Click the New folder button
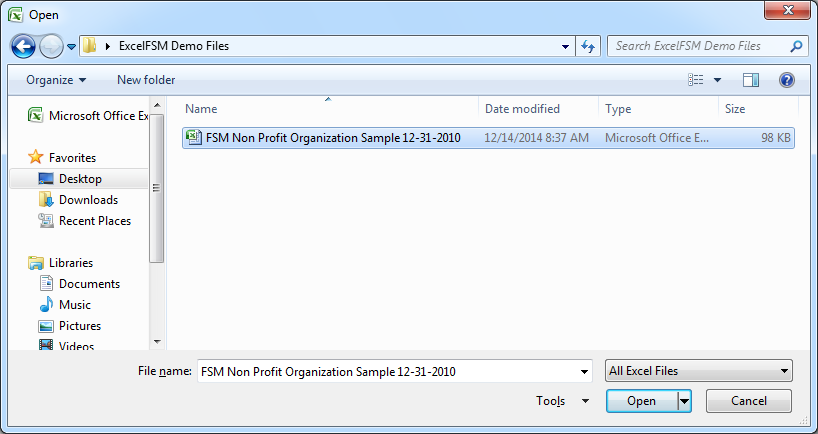 click(x=146, y=80)
